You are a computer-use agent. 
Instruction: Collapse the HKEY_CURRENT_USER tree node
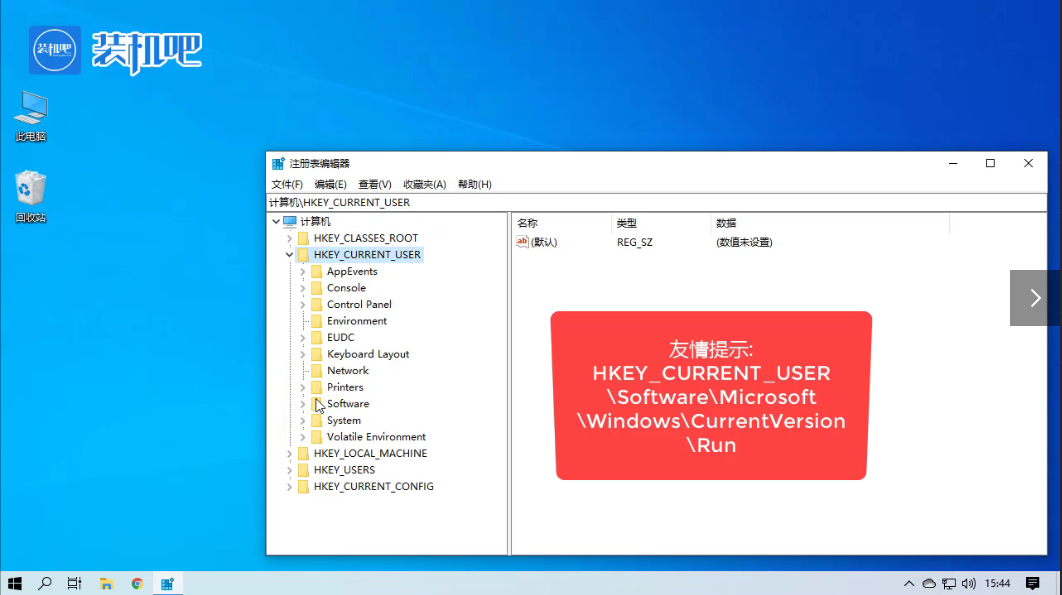coord(290,255)
